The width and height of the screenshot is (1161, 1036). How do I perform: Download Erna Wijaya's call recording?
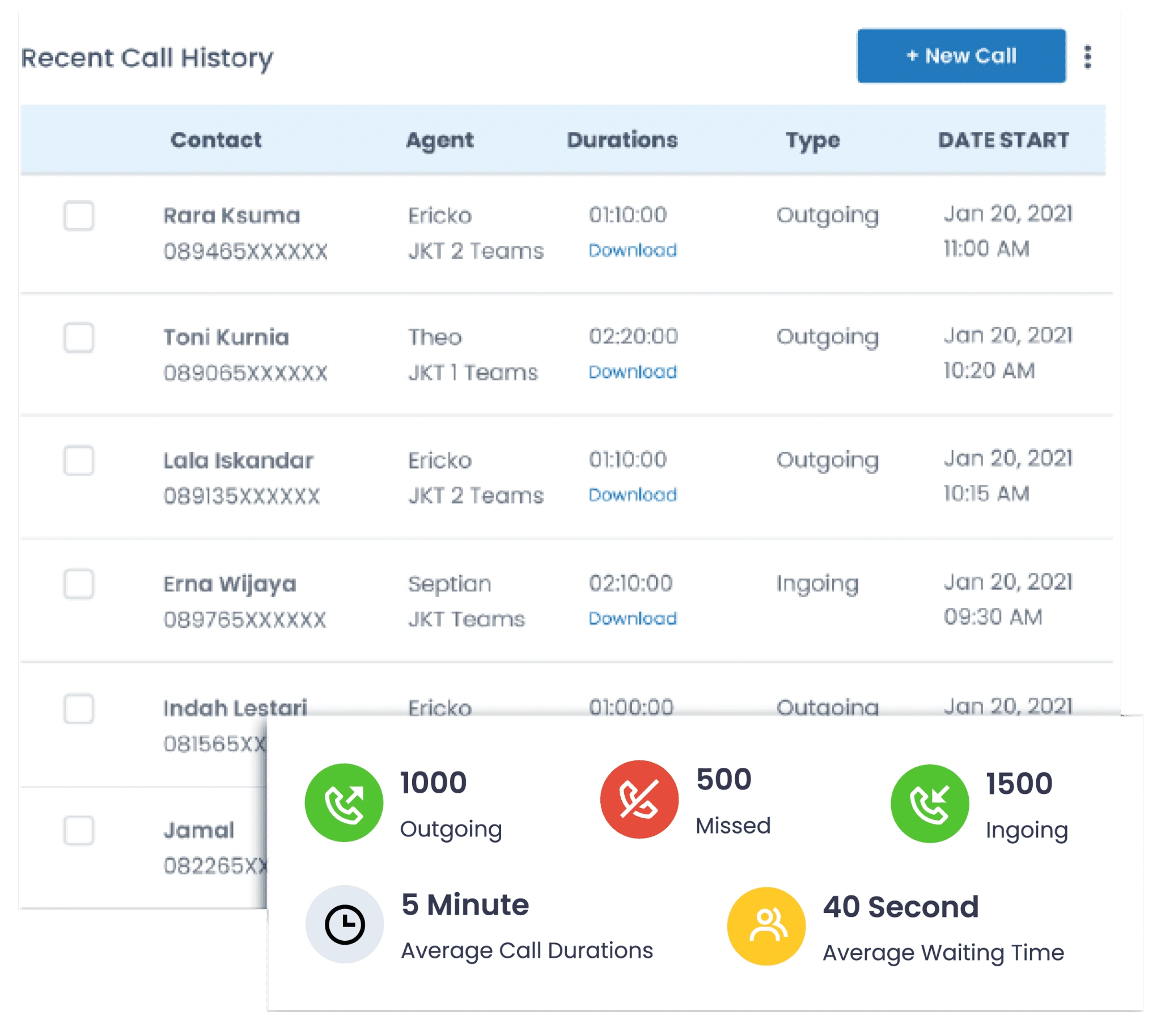tap(632, 618)
